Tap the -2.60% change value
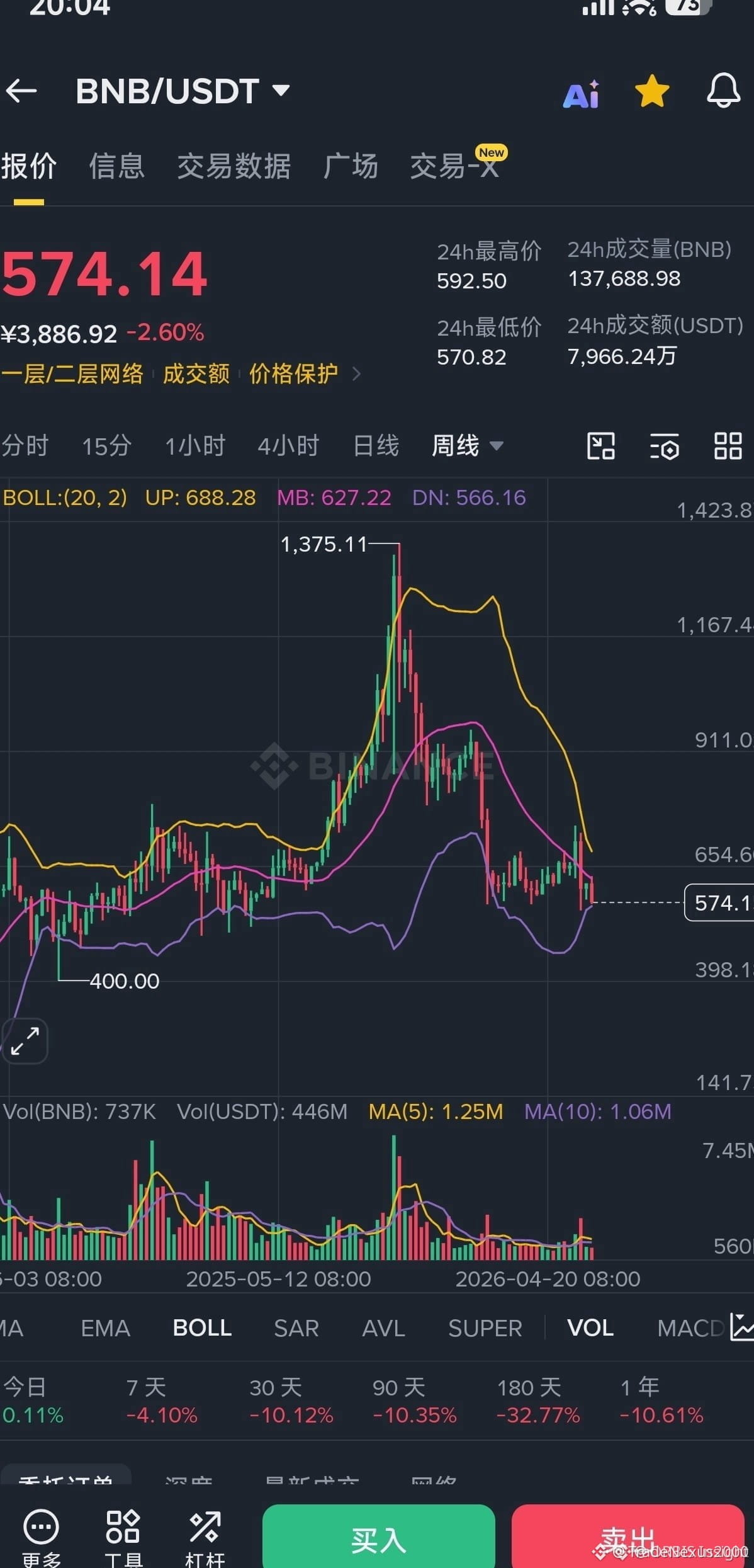Screen dimensions: 754x1568 click(x=166, y=332)
